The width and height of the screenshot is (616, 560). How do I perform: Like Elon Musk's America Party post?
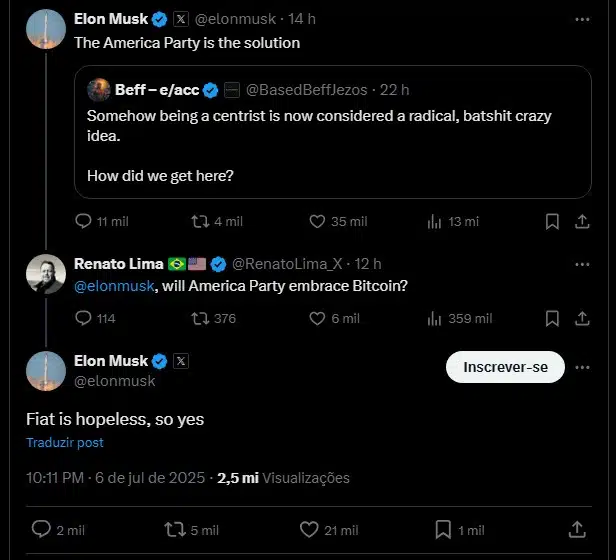[317, 221]
